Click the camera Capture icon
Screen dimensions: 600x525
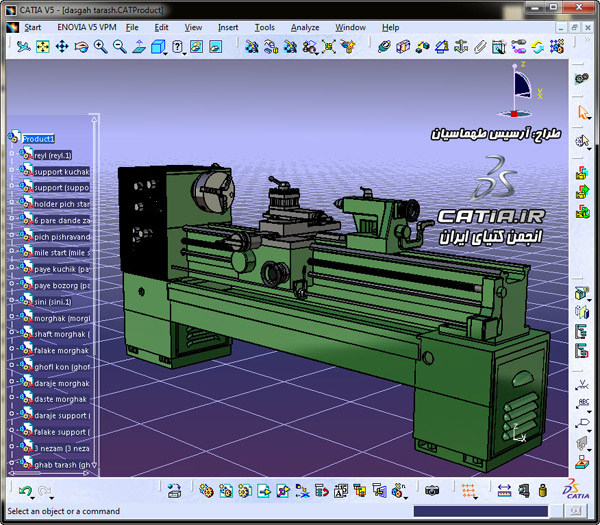[x=432, y=490]
